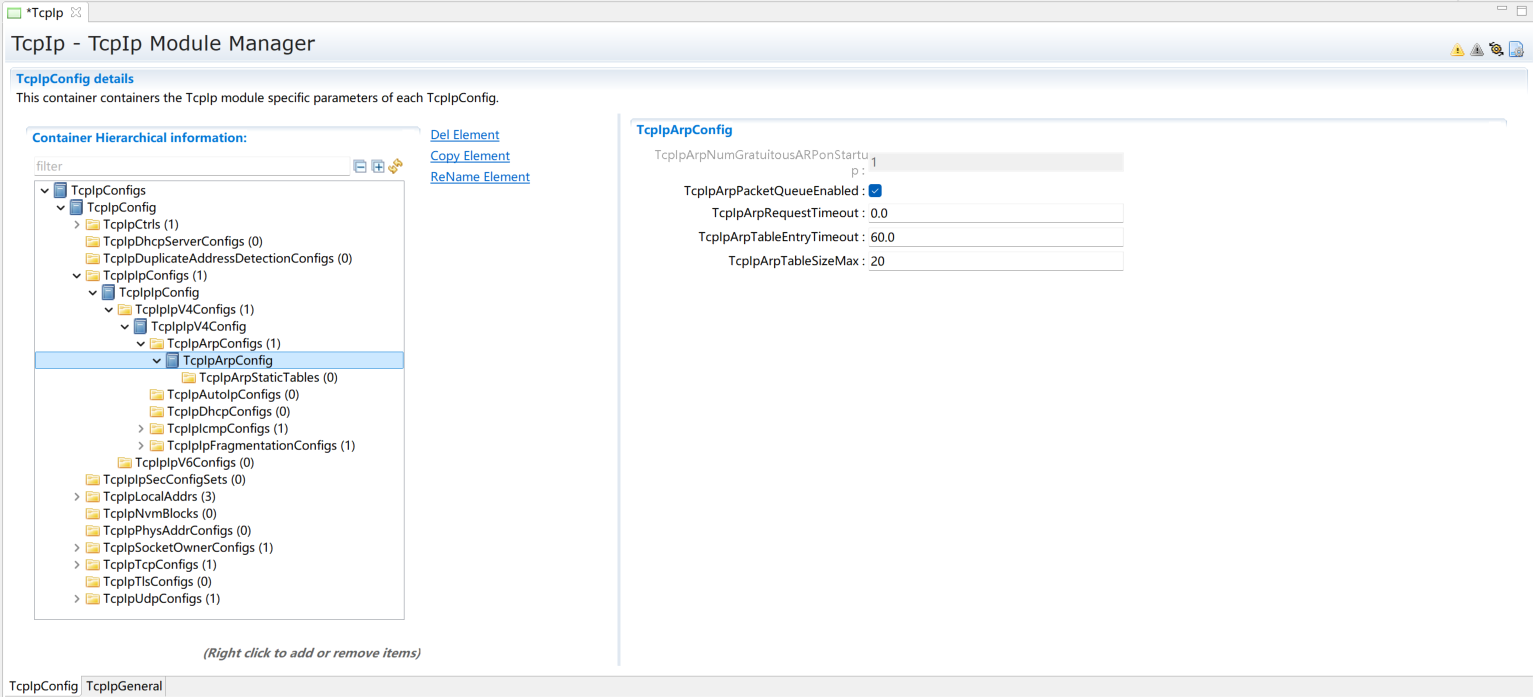This screenshot has height=697, width=1533.
Task: Select the TcpIpConfig bottom tab
Action: click(43, 686)
